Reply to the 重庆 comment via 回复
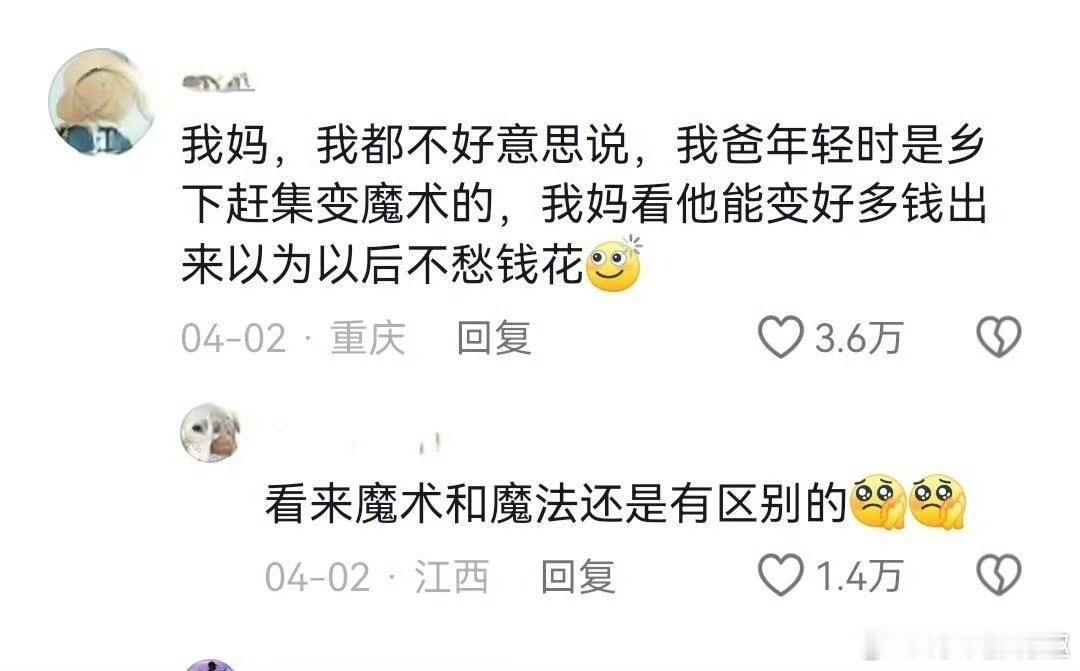 point(494,338)
